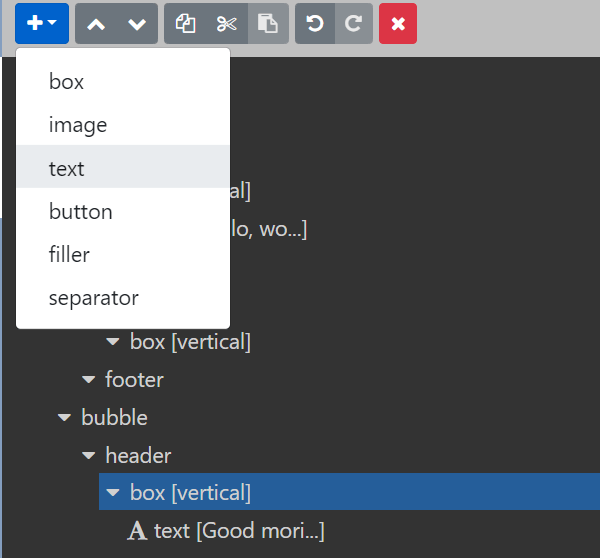Redo the undone change

354,24
